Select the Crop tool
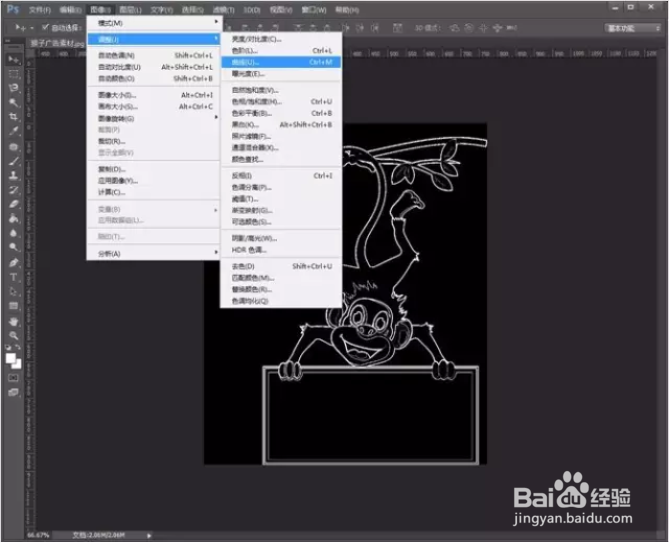This screenshot has width=669, height=542. click(13, 117)
